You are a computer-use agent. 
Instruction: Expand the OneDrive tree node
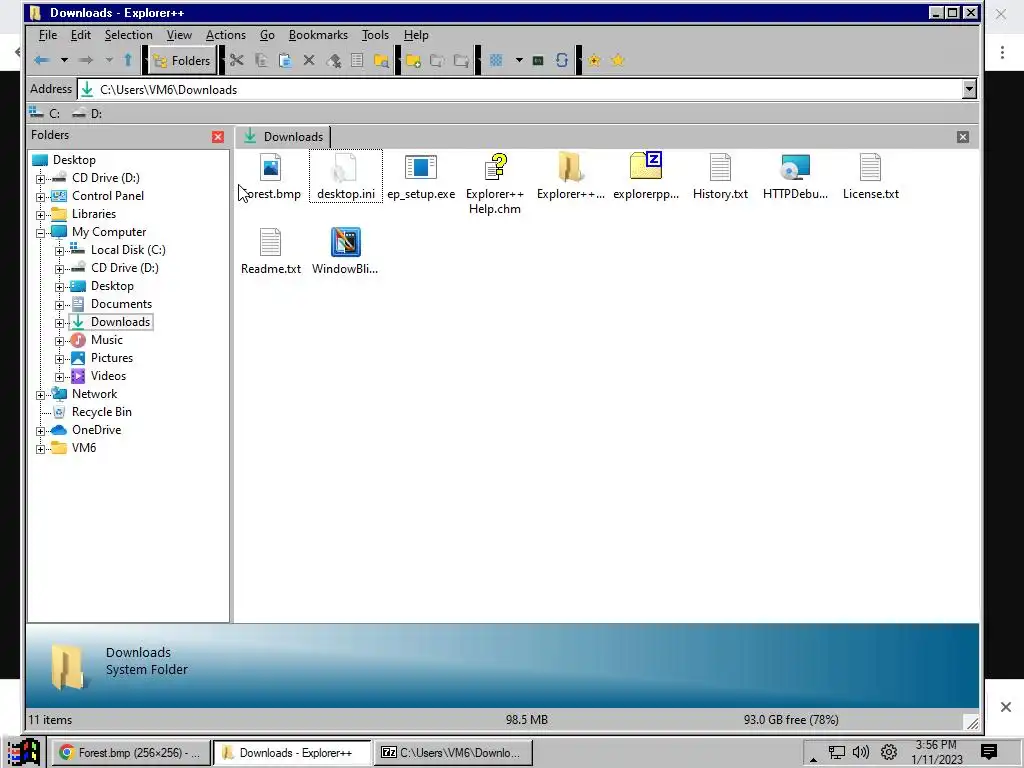[40, 431]
